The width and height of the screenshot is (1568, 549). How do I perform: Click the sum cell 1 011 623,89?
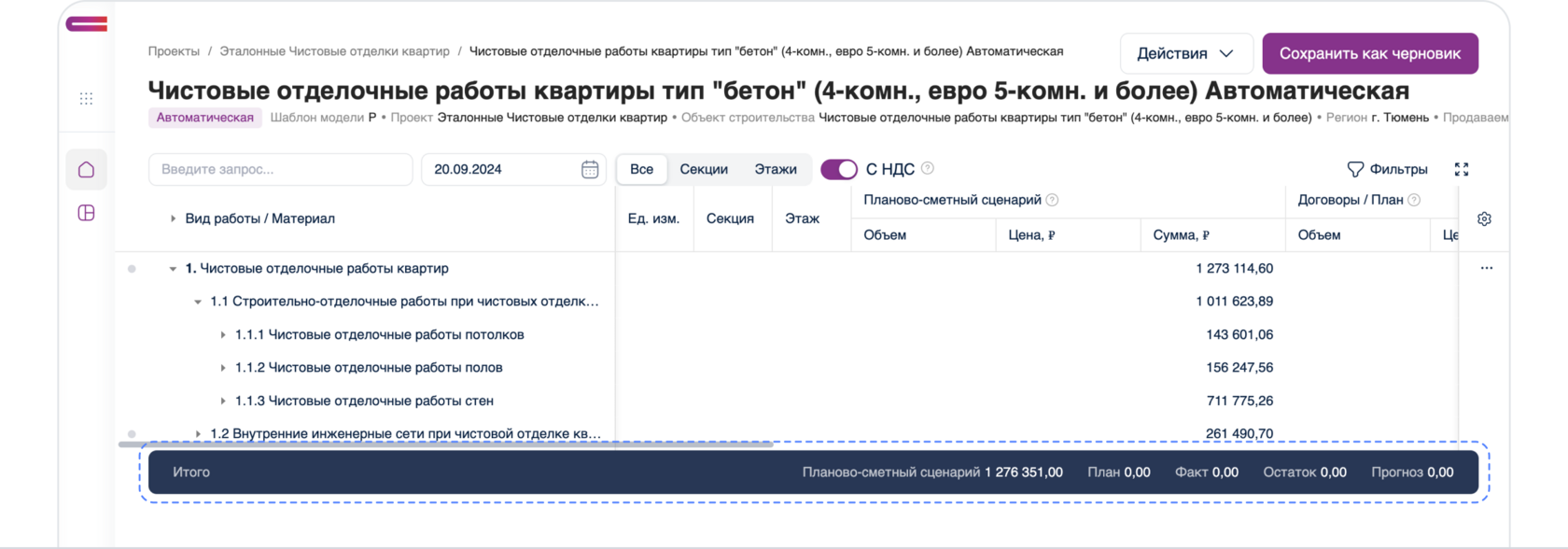1234,302
